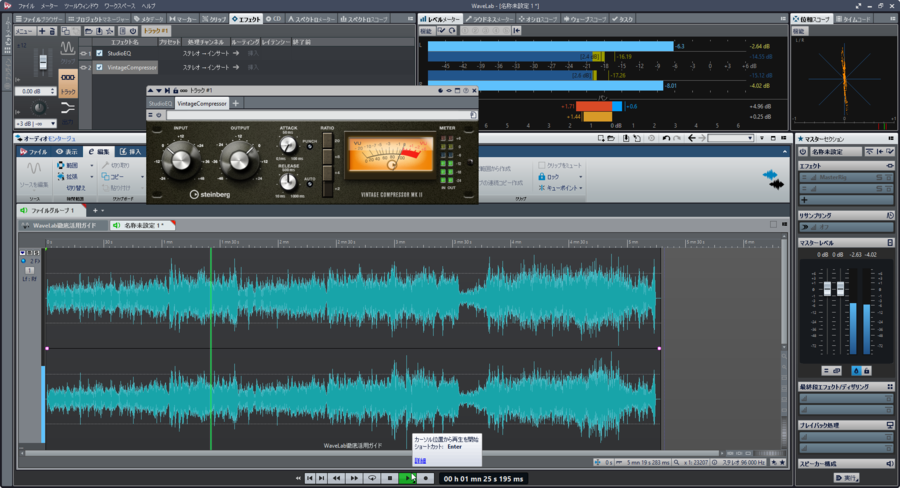Stop playback in the transport bar
The height and width of the screenshot is (488, 900).
pyautogui.click(x=390, y=478)
